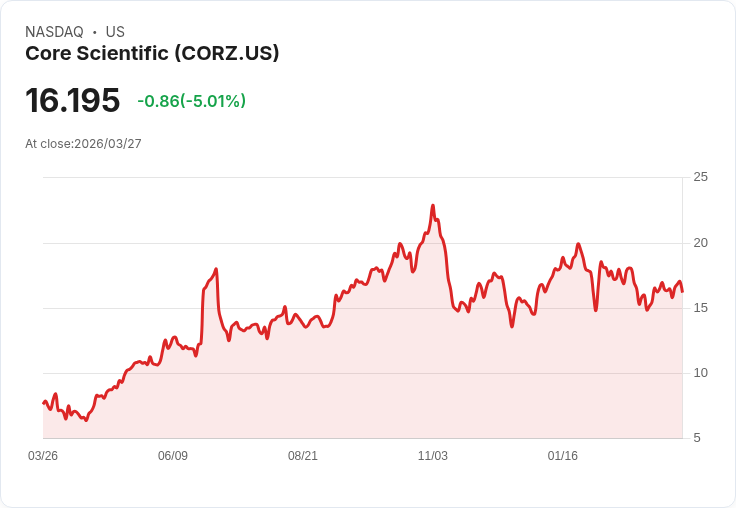
Task: Click the chart's highest peak near 11/03
Action: point(433,205)
